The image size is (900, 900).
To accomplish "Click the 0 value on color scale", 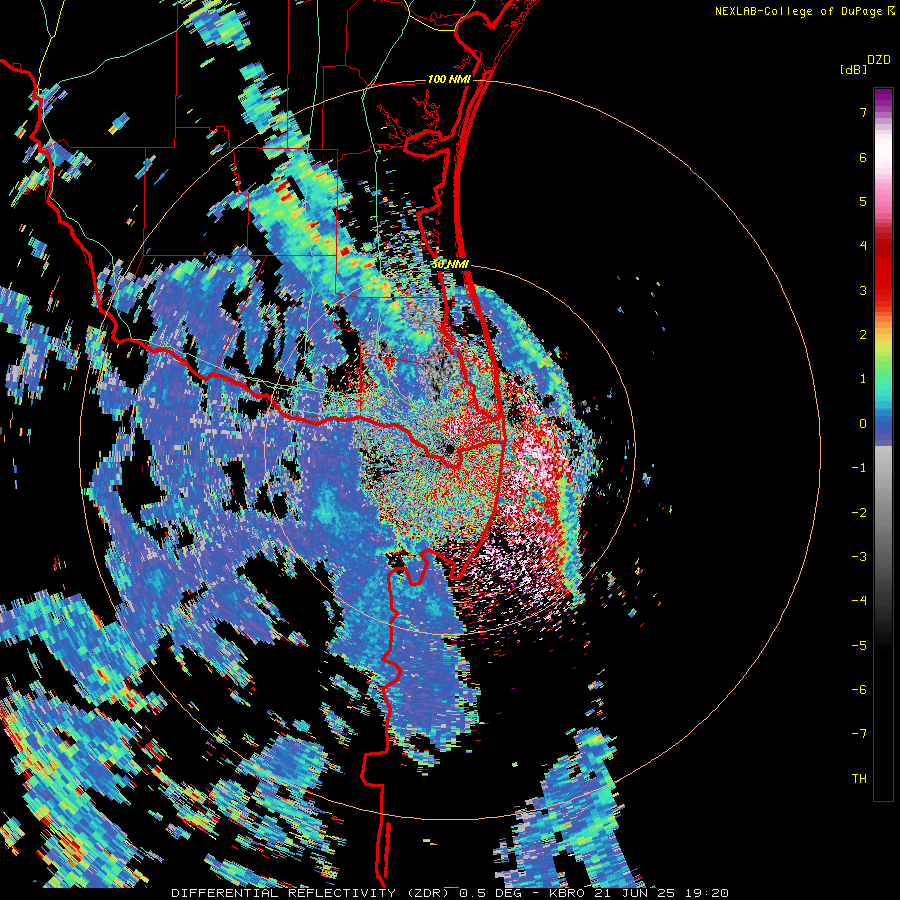I will pos(863,424).
